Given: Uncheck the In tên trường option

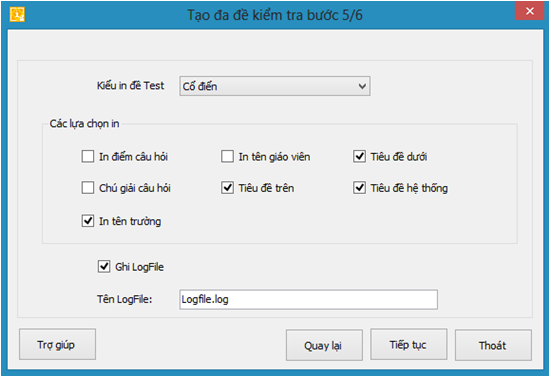Looking at the screenshot, I should tap(88, 221).
